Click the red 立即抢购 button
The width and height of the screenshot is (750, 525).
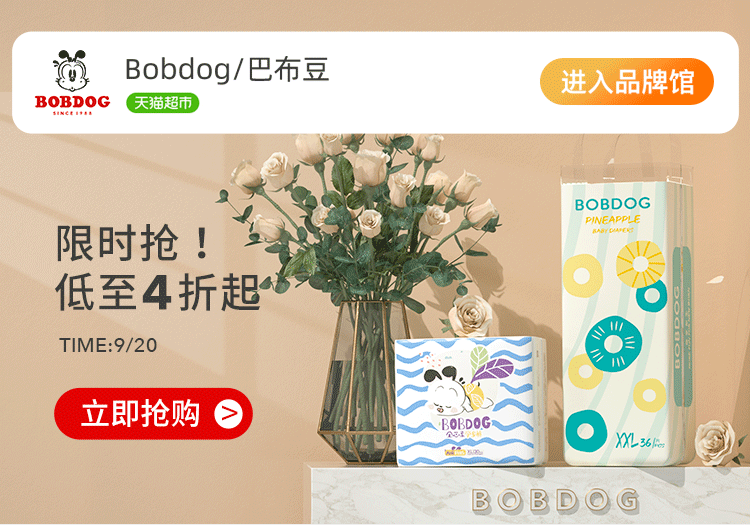[x=154, y=414]
